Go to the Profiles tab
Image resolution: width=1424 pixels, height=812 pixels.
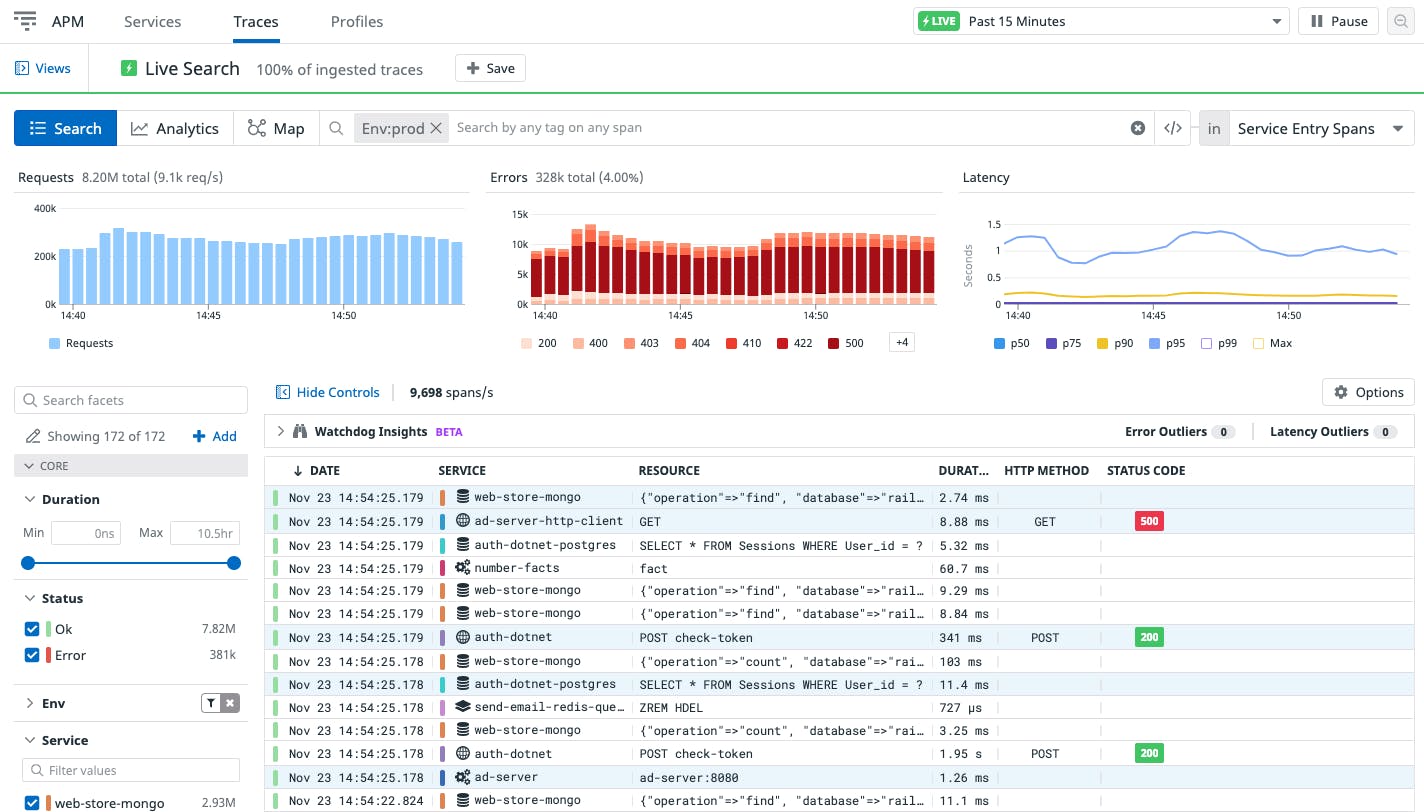click(356, 21)
